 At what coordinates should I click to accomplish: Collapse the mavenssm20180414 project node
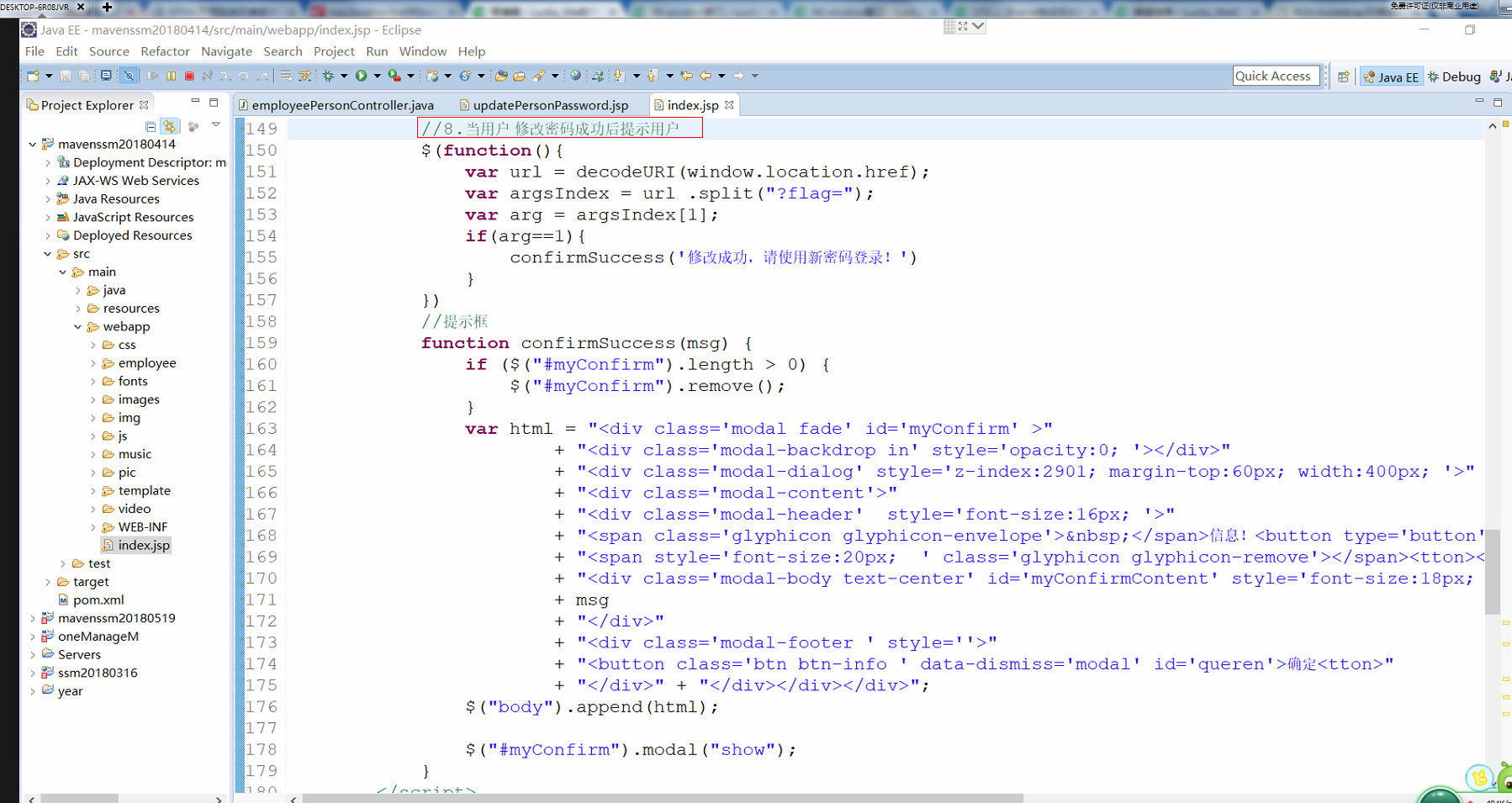click(x=33, y=144)
